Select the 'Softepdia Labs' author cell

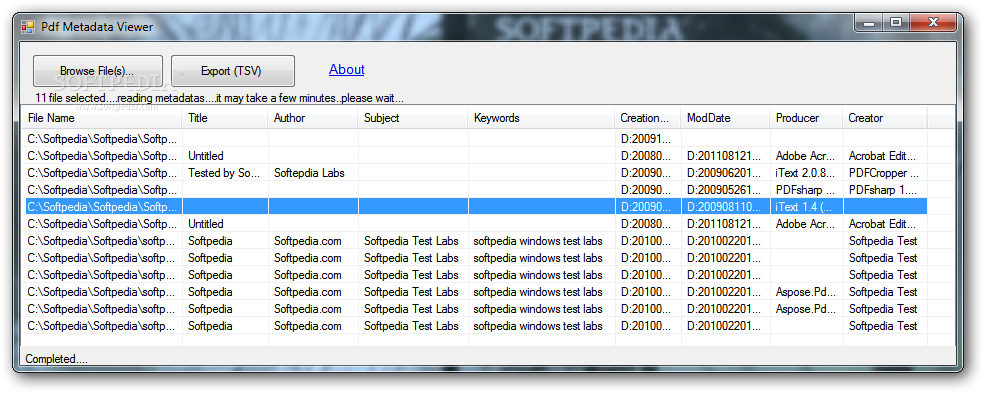314,173
